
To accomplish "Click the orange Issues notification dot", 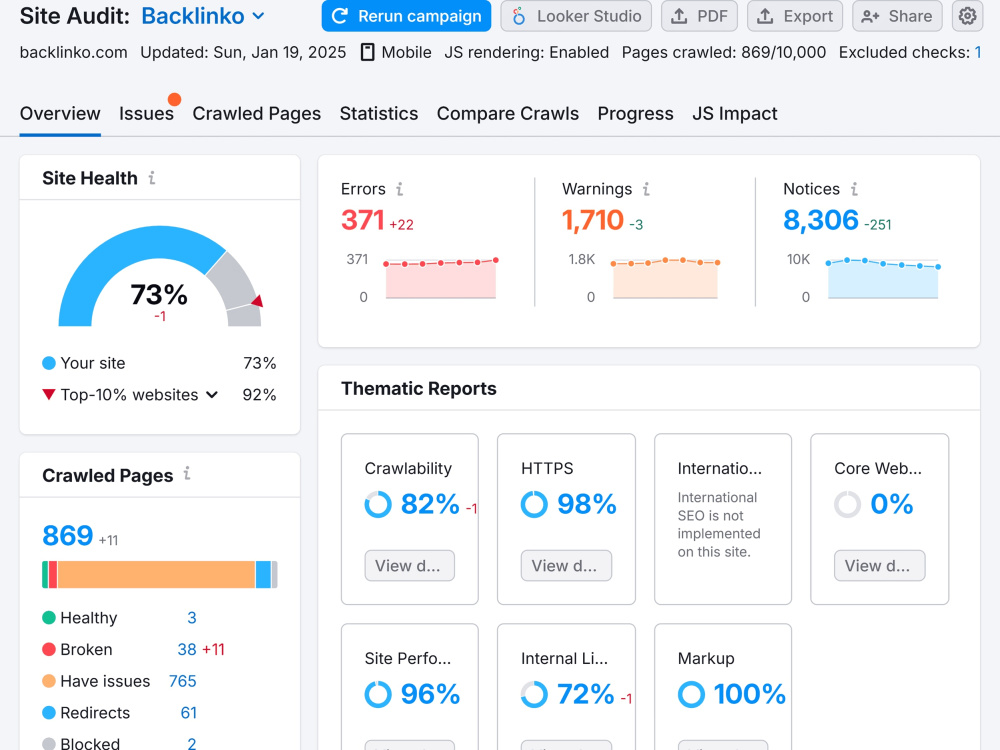I will click(174, 99).
